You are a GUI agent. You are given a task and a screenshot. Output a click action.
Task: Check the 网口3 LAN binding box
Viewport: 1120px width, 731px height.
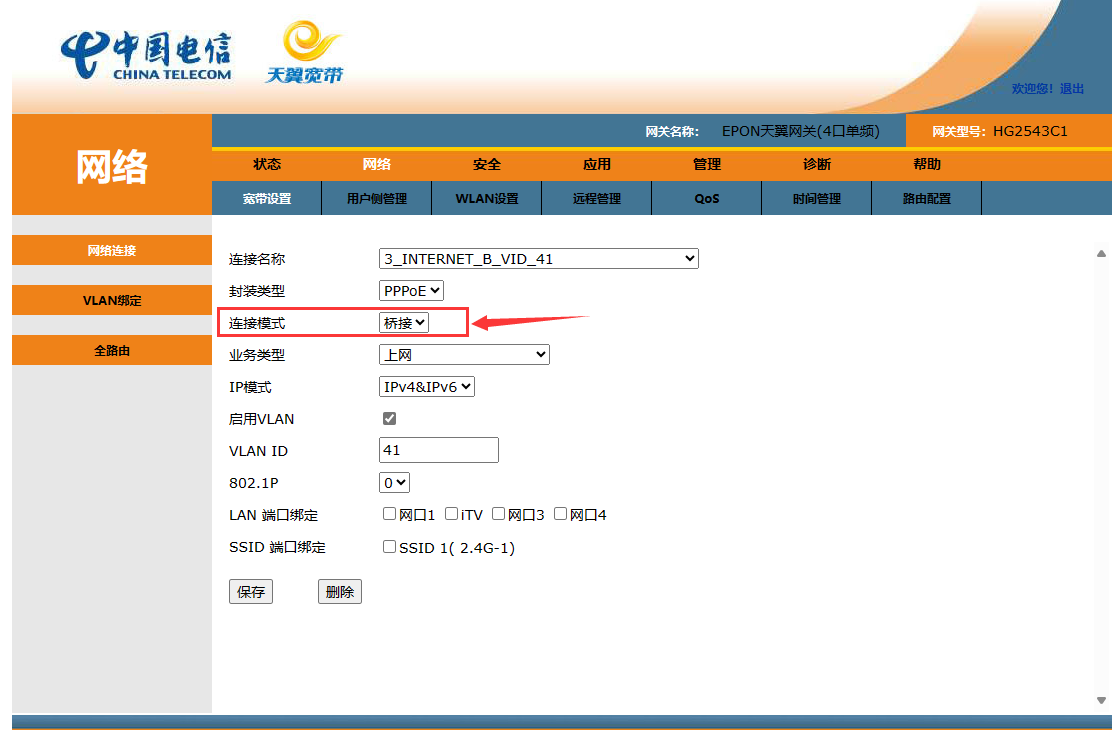tap(499, 514)
